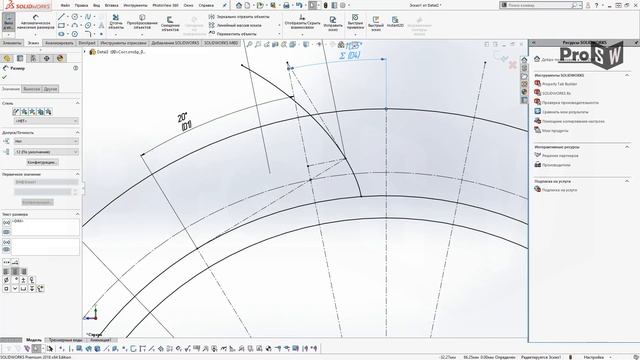Click the dimension text input field
The width and height of the screenshot is (640, 360).
pyautogui.click(x=45, y=227)
